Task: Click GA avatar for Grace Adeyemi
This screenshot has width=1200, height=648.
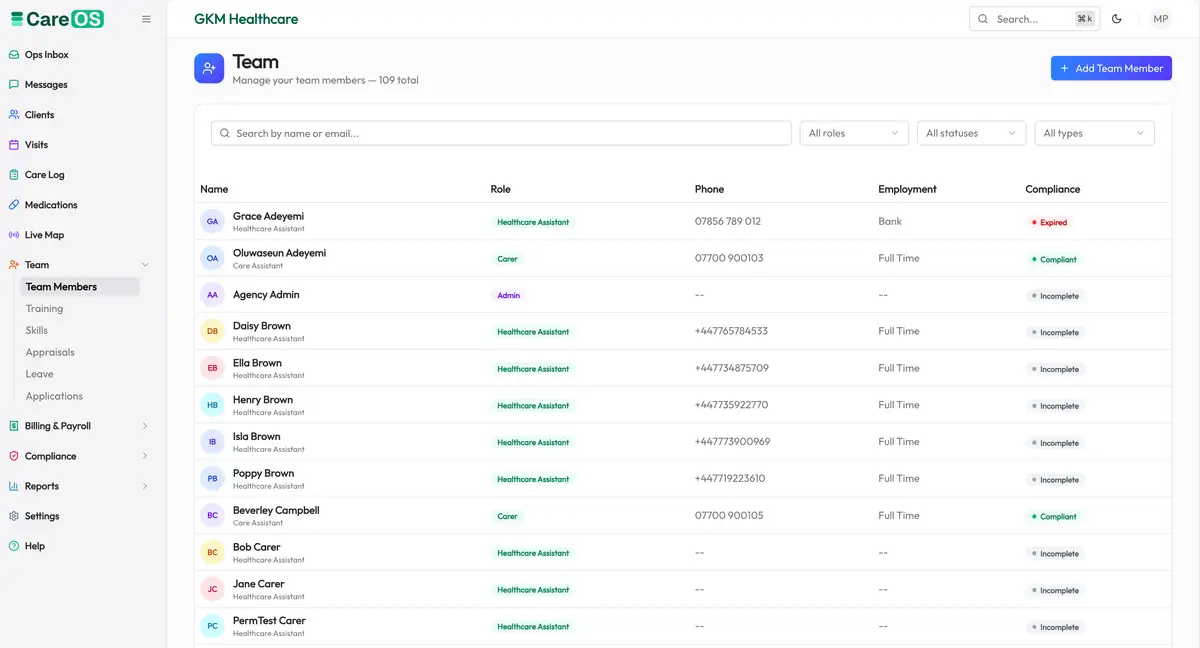Action: coord(212,222)
